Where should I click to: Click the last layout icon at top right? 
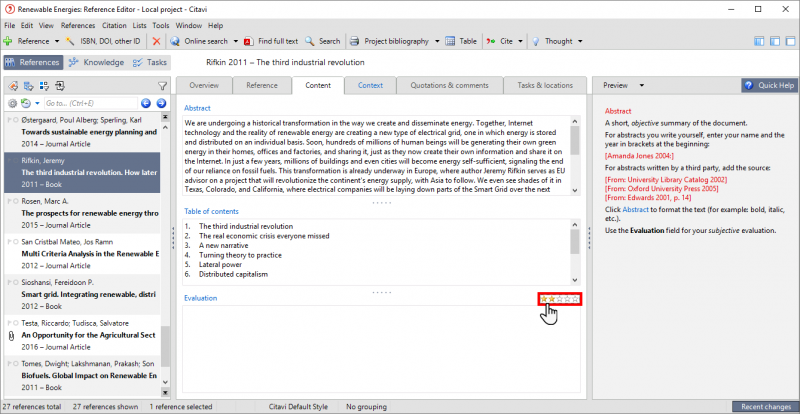click(x=790, y=41)
